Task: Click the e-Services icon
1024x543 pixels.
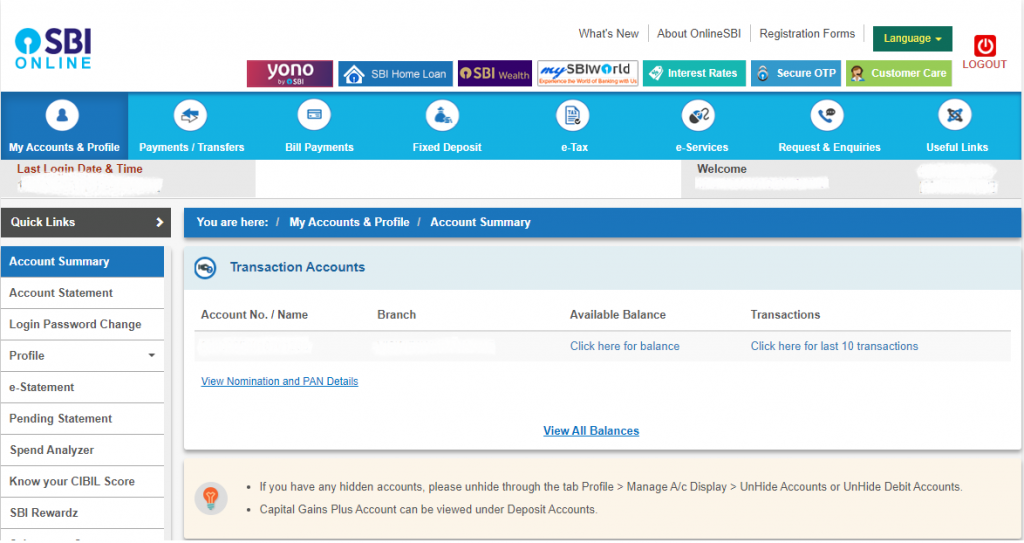Action: coord(698,116)
